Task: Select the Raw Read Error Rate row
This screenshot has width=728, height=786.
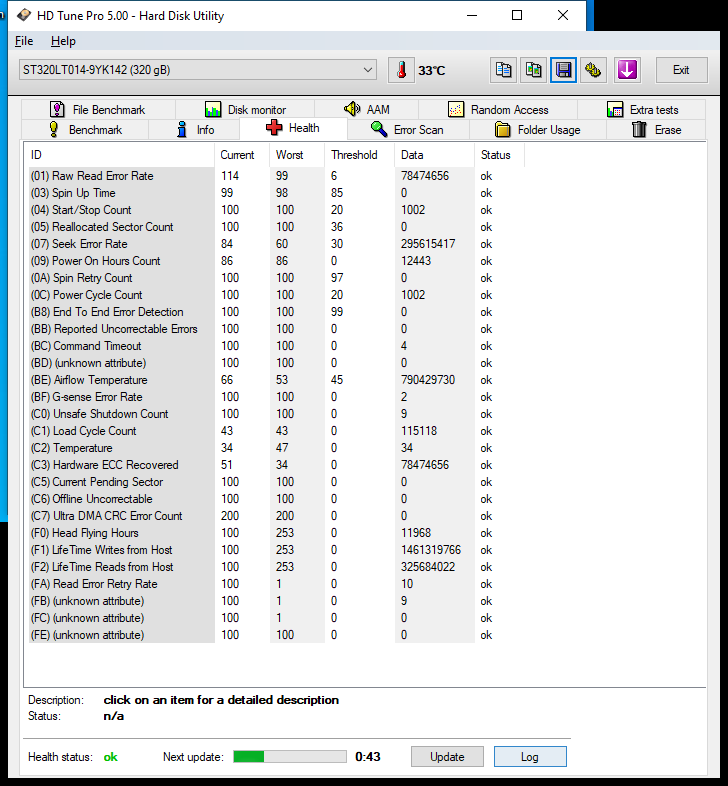Action: pos(277,176)
